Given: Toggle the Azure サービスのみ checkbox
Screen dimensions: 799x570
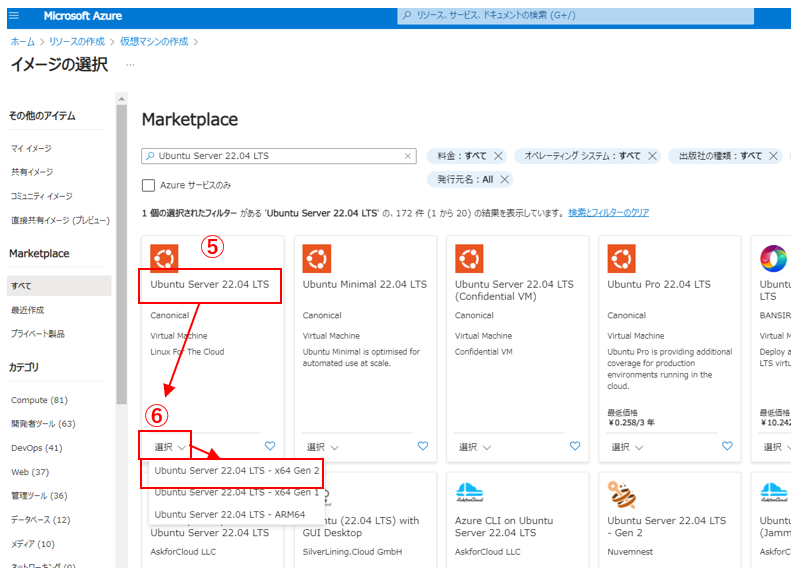Looking at the screenshot, I should click(148, 185).
